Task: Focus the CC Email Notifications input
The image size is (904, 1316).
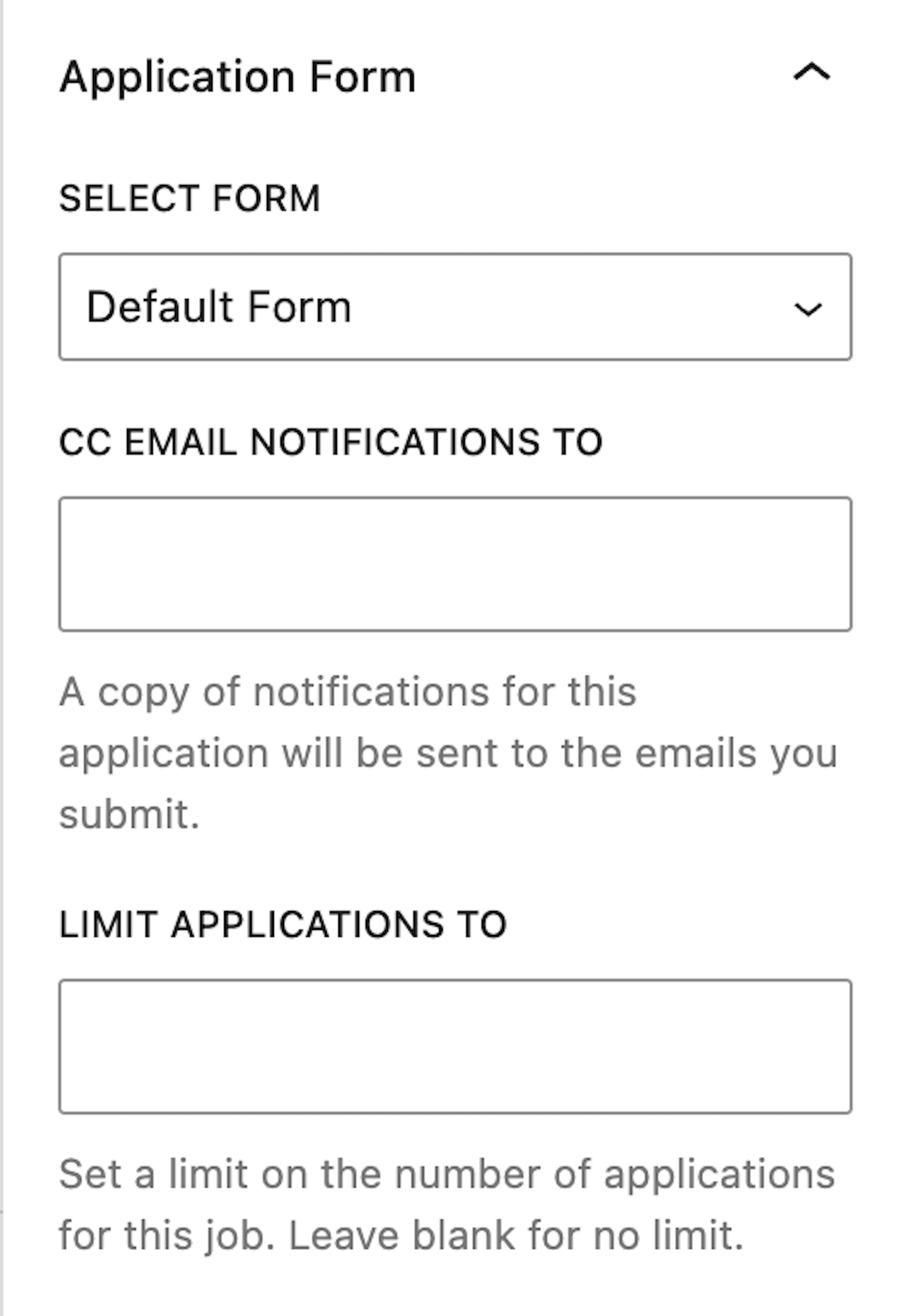Action: point(455,564)
